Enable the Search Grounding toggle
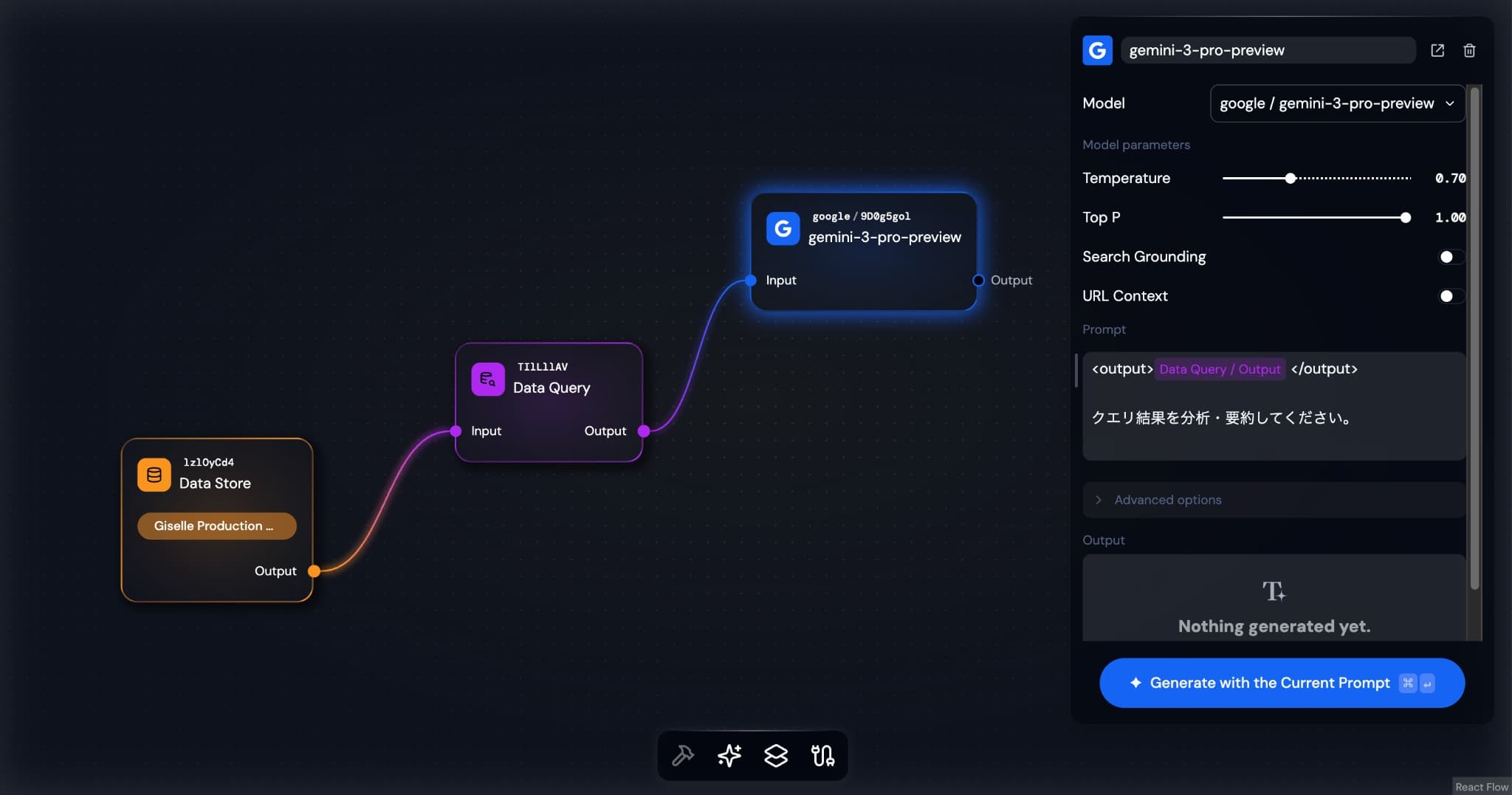 click(1450, 257)
